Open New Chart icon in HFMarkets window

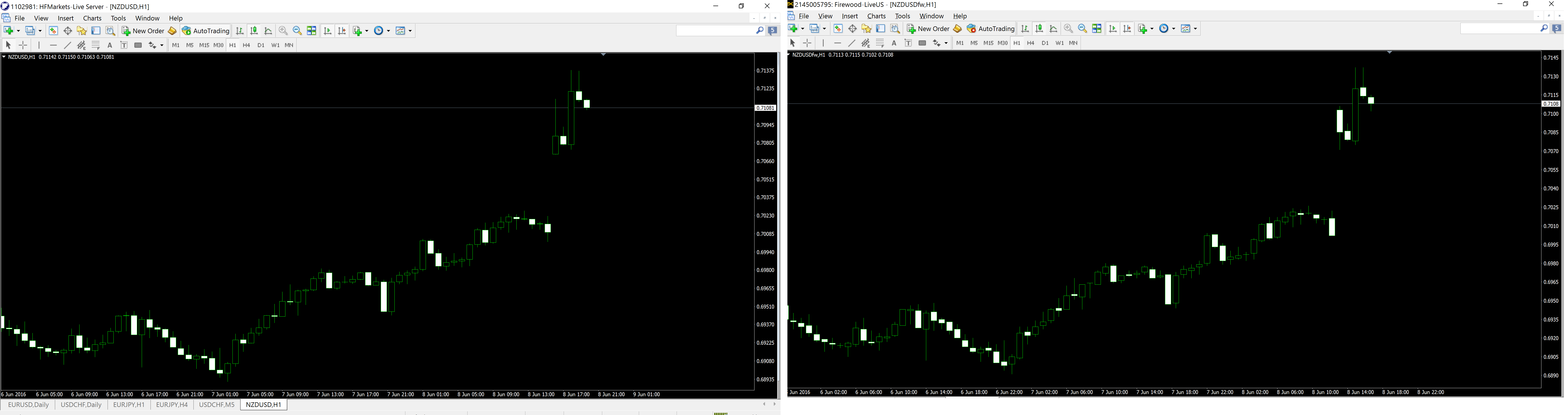pos(9,31)
